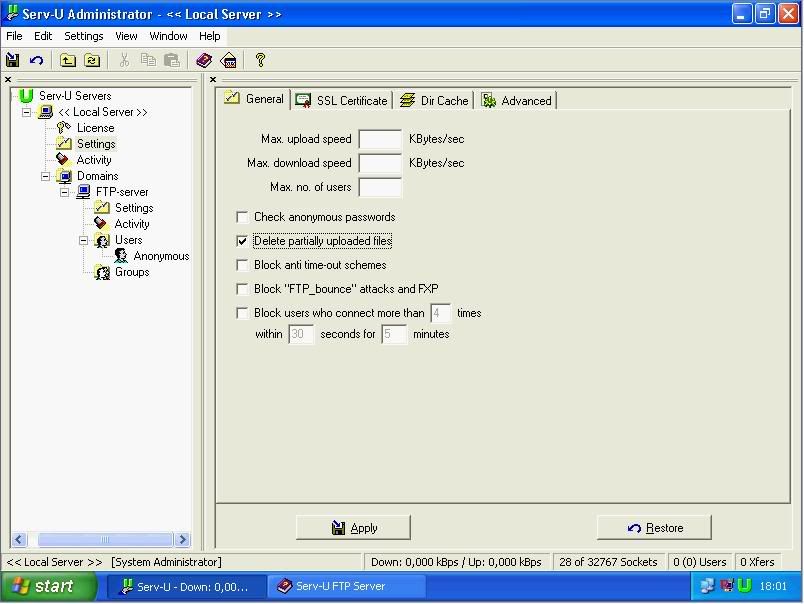This screenshot has width=804, height=604.
Task: Enable Block anti time-out schemes
Action: pos(242,265)
